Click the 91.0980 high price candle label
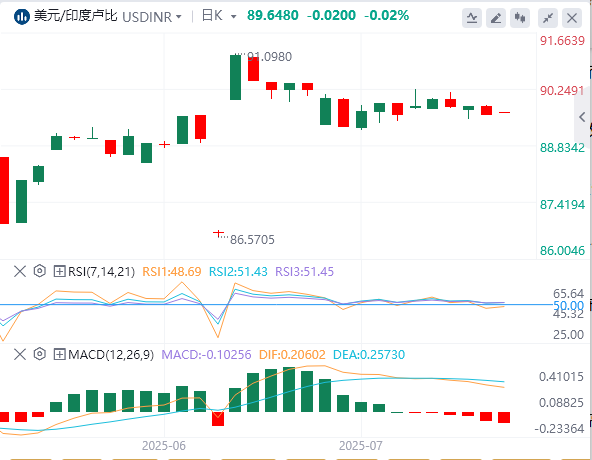The width and height of the screenshot is (592, 460). pos(269,57)
